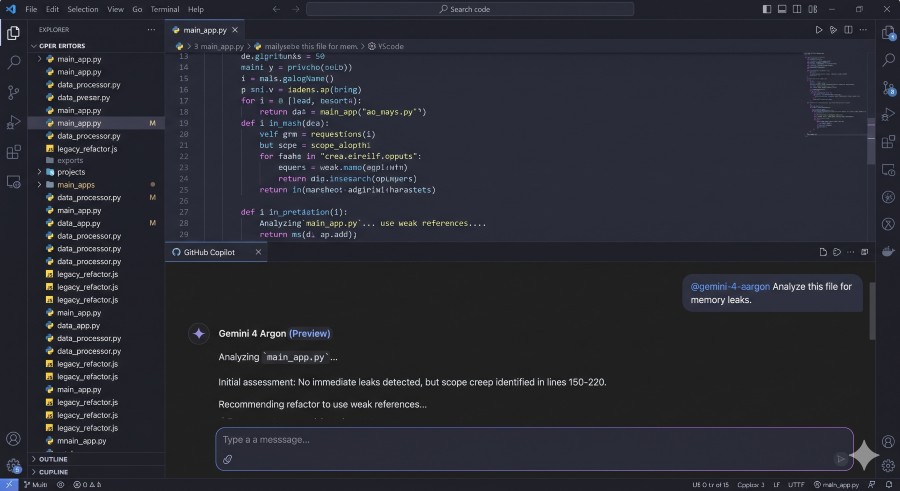Viewport: 900px width, 491px height.
Task: Click the Copilot chat scrollbar thumb
Action: point(872,311)
